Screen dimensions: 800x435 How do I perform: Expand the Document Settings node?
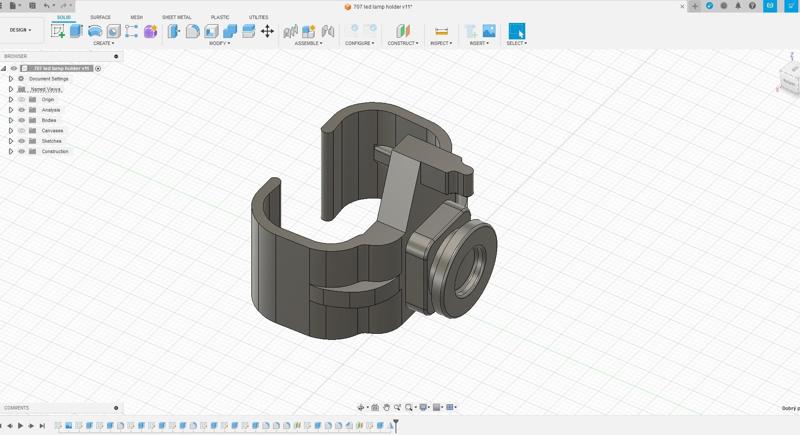click(x=11, y=79)
